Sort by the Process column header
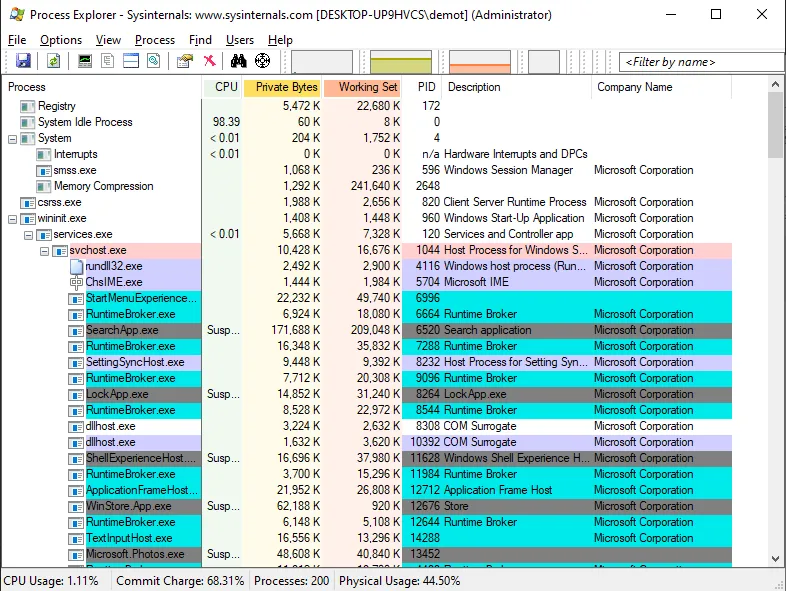Viewport: 786px width, 591px height. [x=102, y=87]
